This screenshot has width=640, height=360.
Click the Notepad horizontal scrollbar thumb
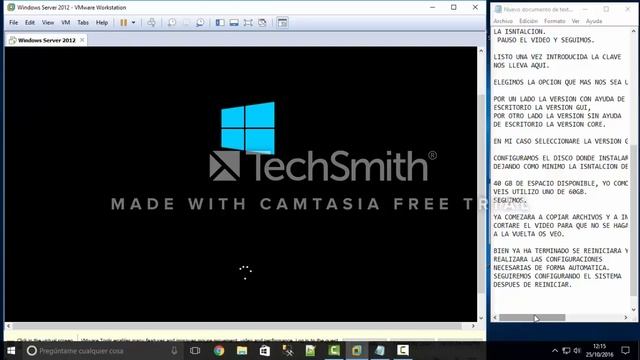[532, 318]
